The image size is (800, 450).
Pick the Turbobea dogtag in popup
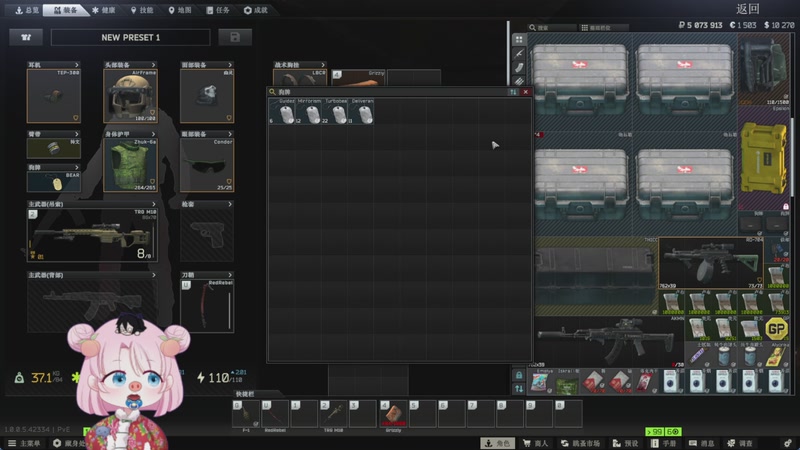(335, 111)
